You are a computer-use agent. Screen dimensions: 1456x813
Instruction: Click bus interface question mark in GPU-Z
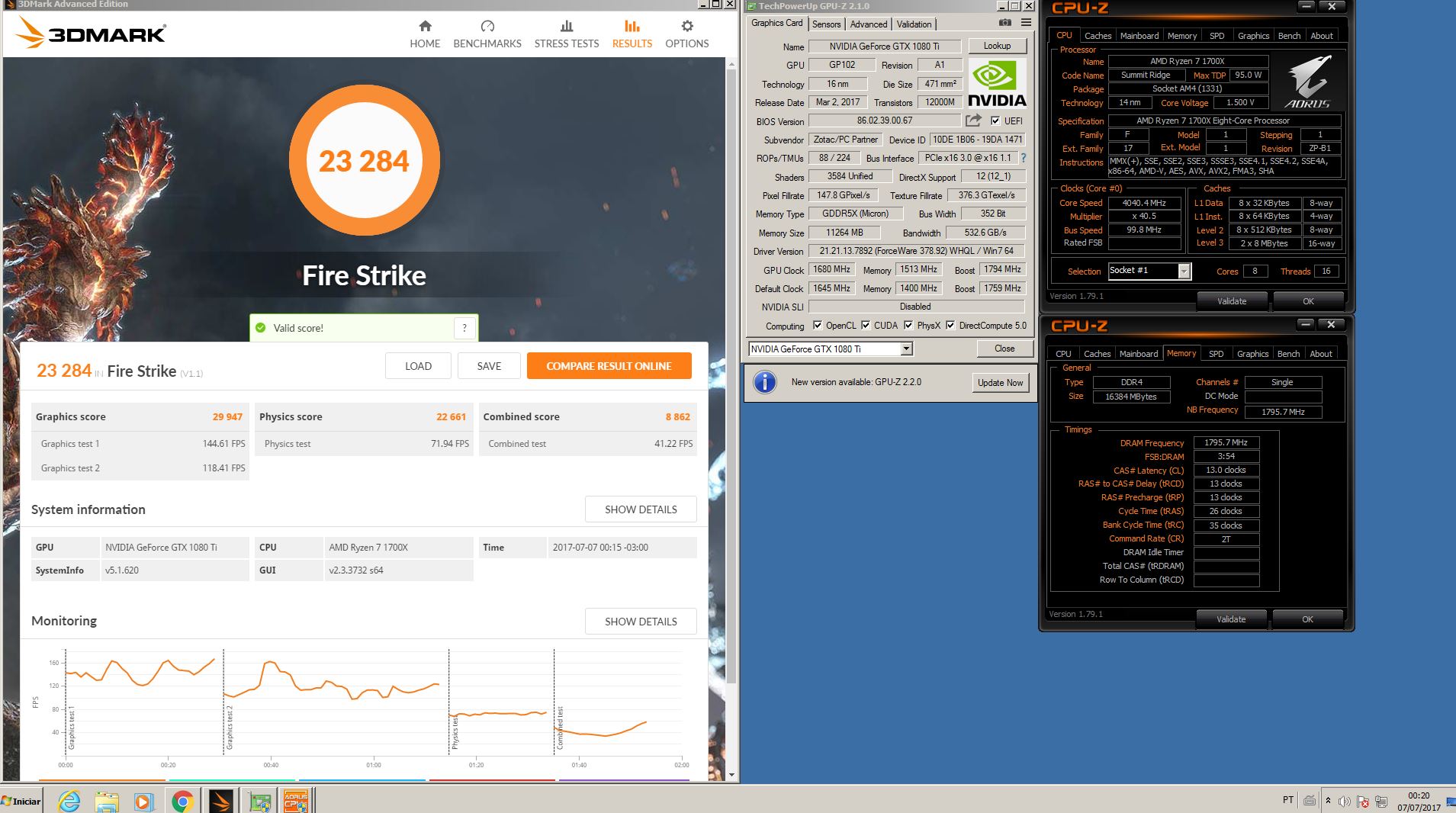pyautogui.click(x=1024, y=158)
